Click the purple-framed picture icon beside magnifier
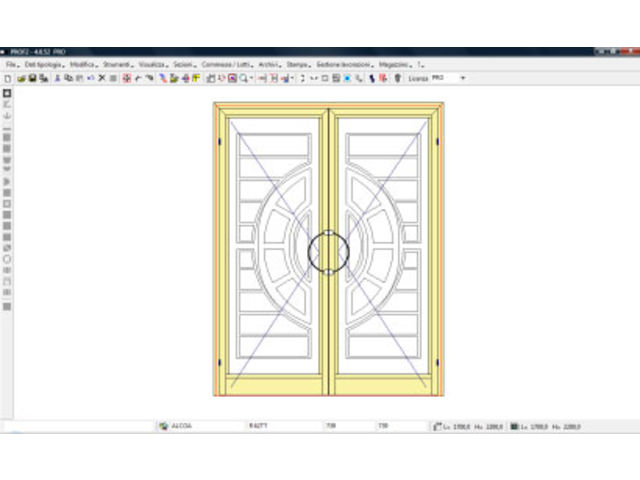This screenshot has width=640, height=480. 232,78
